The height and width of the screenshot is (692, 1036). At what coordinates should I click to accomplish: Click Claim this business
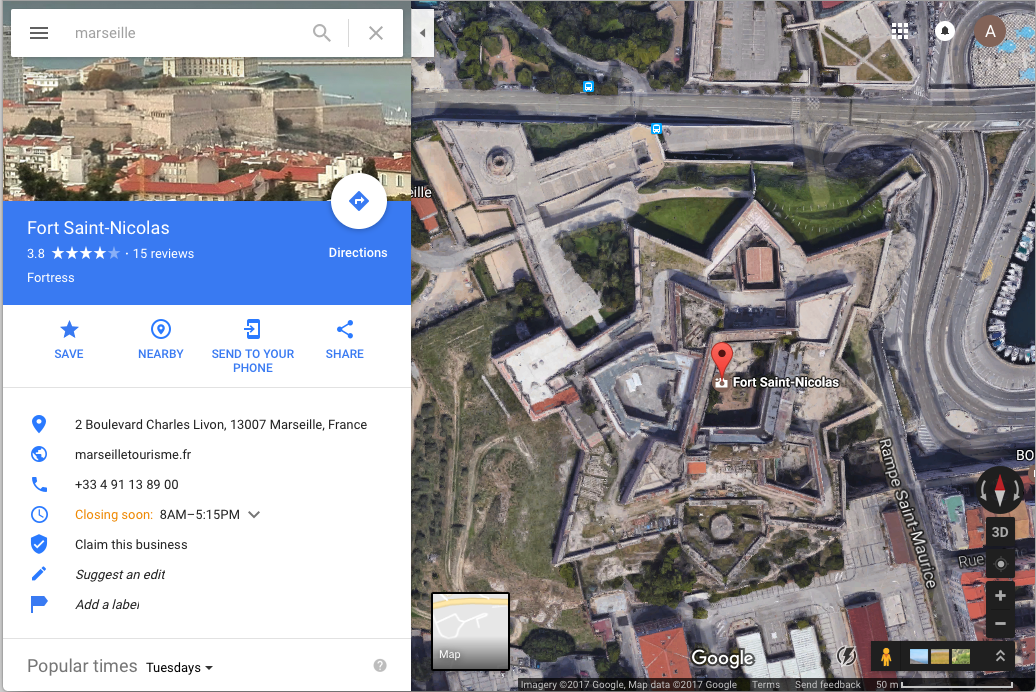tap(131, 545)
